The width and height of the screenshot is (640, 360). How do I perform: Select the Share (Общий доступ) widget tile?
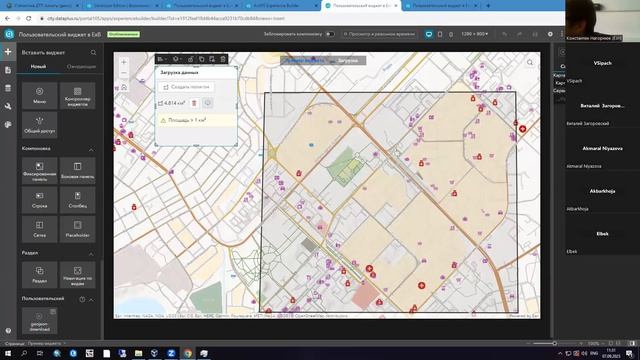(40, 125)
